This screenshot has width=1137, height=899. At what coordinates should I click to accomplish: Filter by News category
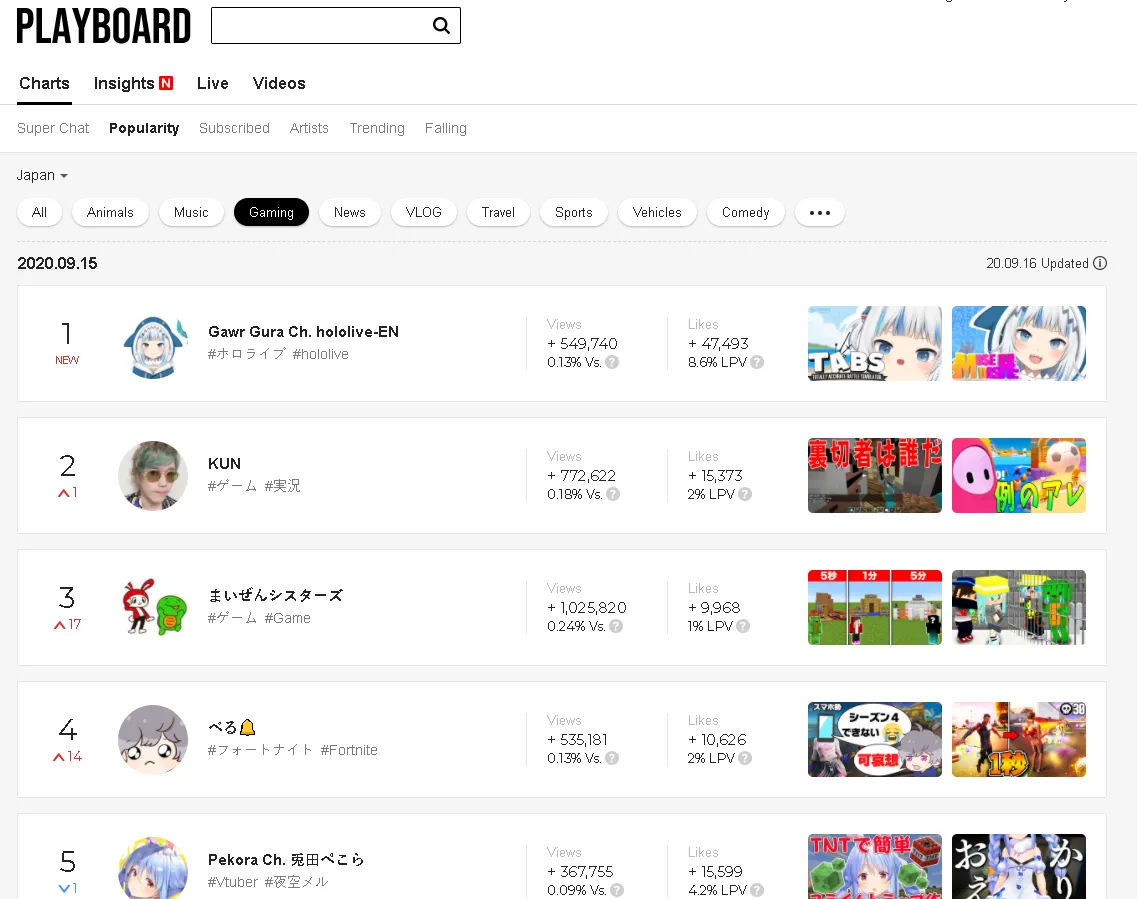[x=350, y=212]
